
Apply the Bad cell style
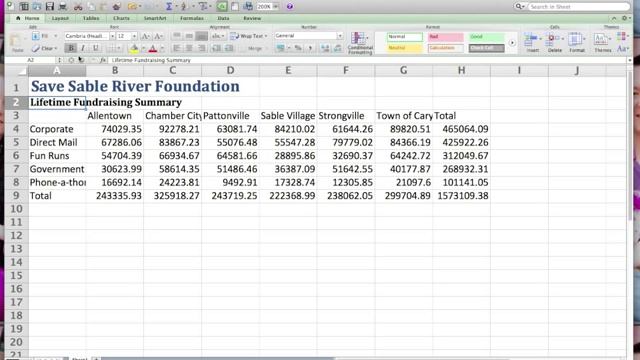[445, 37]
